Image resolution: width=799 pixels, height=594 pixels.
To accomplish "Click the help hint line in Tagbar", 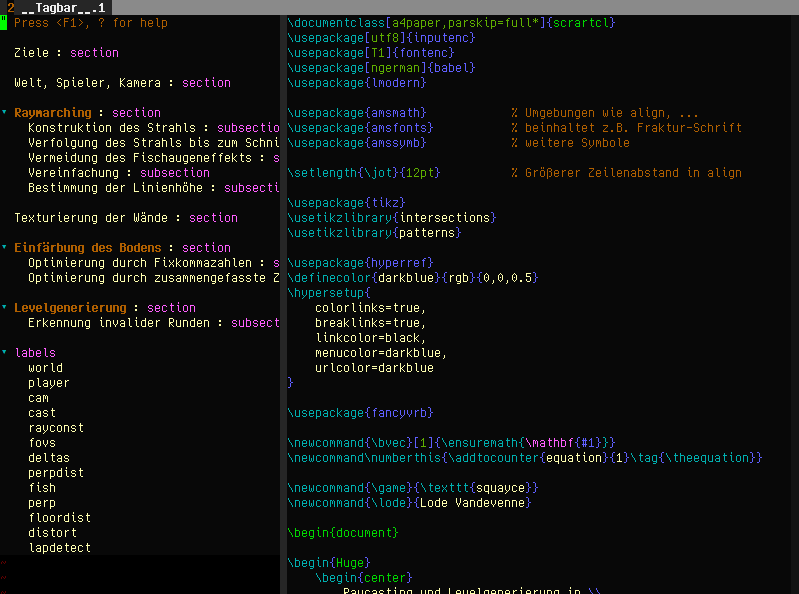I will coord(90,23).
